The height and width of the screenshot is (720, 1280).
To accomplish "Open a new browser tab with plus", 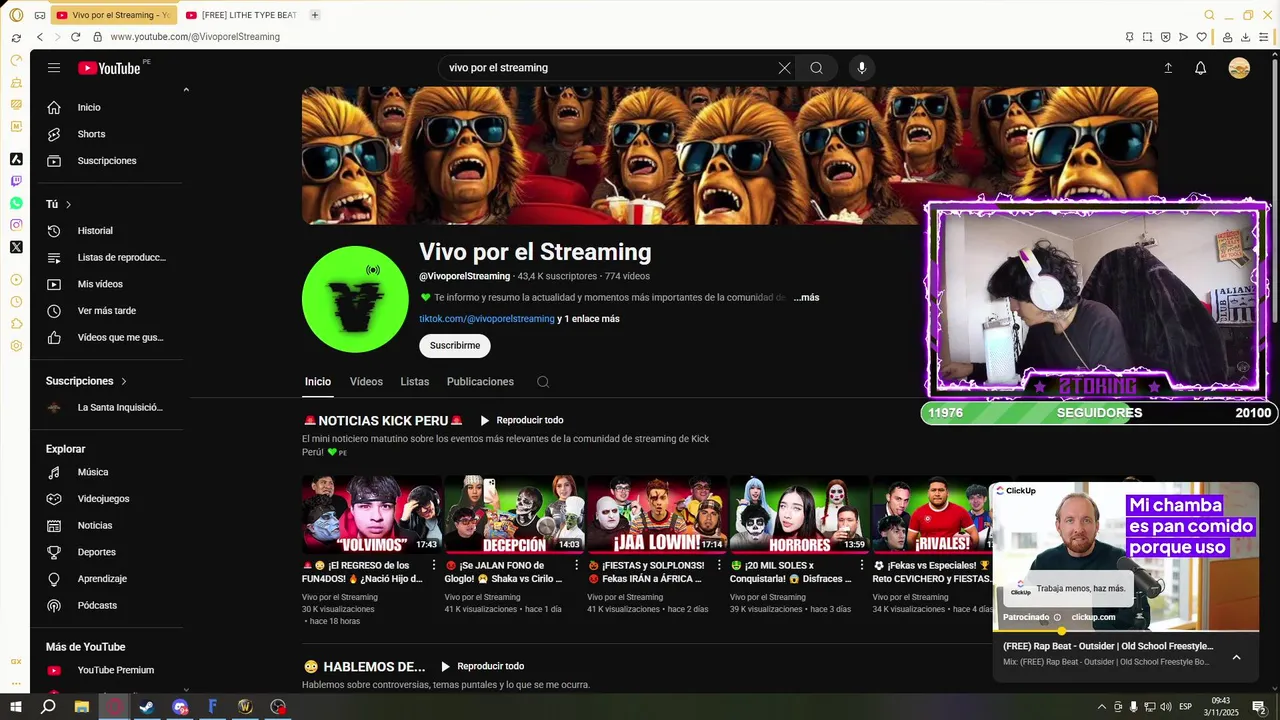I will (x=315, y=15).
